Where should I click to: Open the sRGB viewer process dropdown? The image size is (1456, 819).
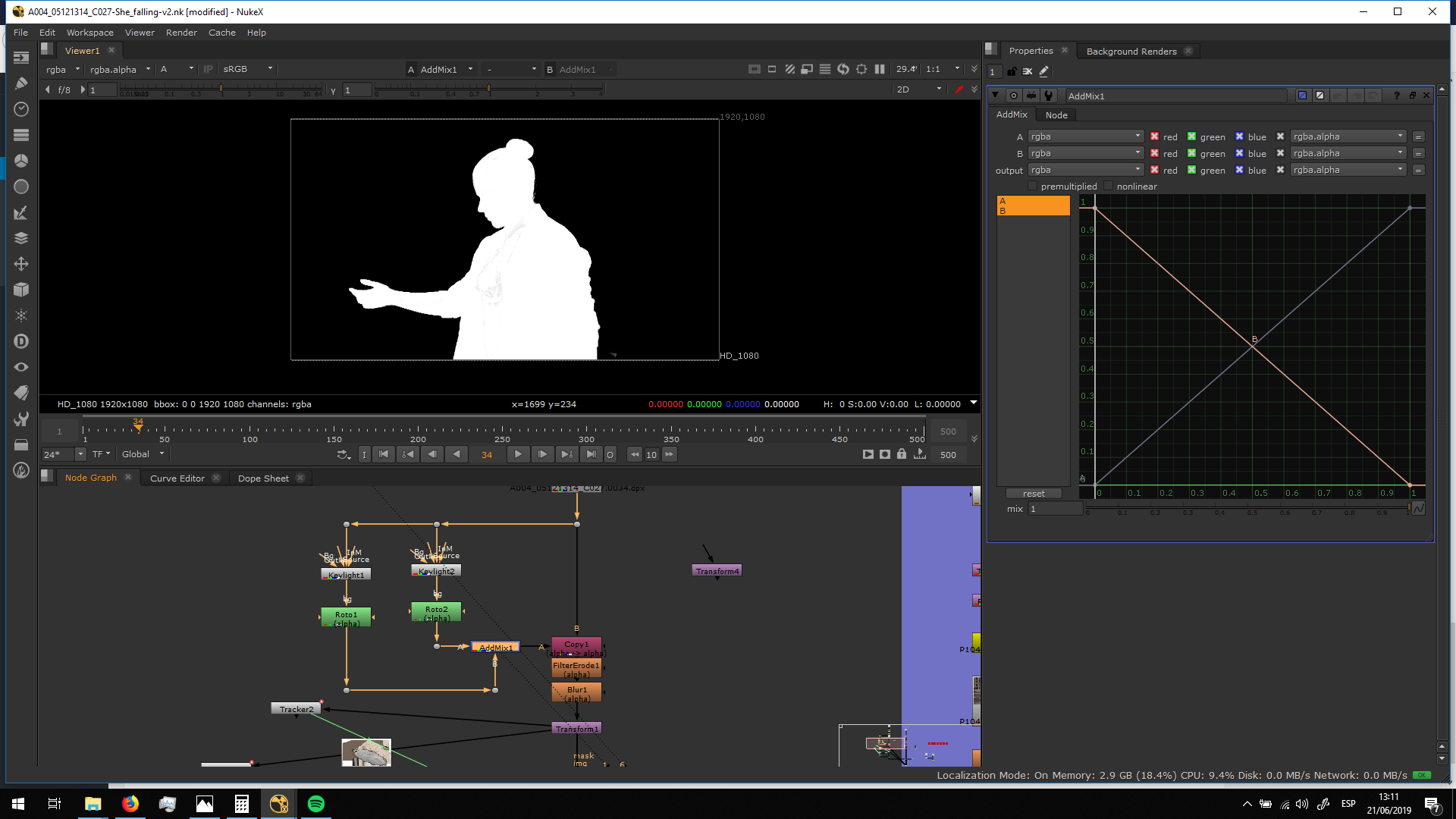[247, 69]
